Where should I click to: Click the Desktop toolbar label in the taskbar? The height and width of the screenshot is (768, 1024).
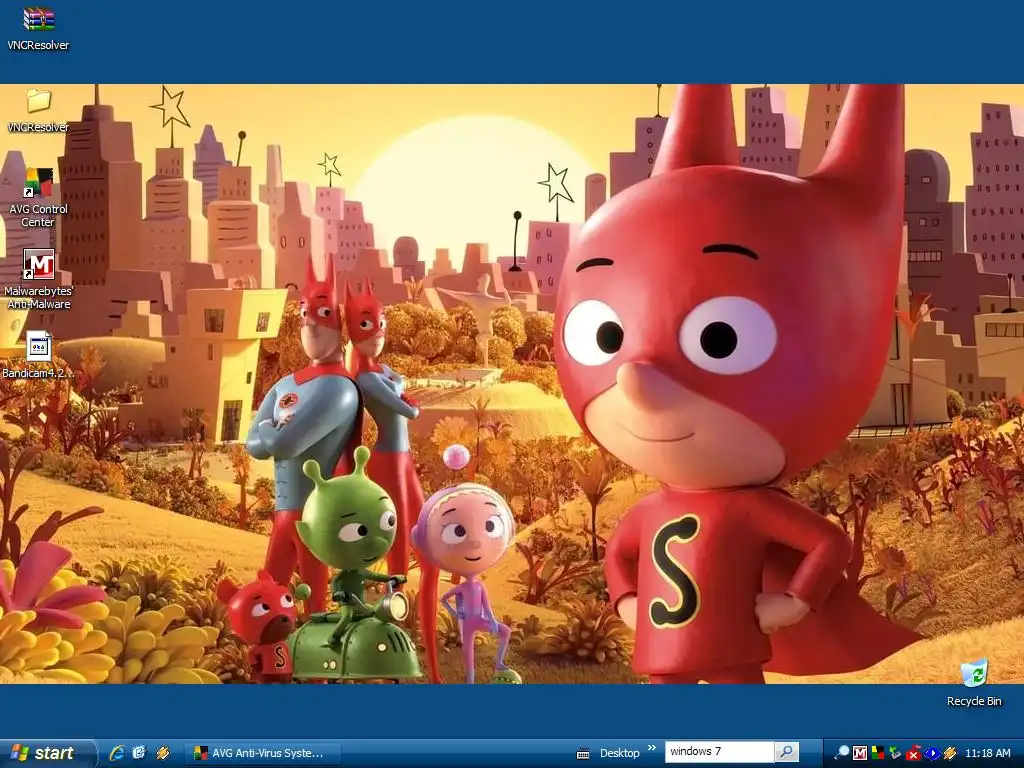click(x=620, y=753)
